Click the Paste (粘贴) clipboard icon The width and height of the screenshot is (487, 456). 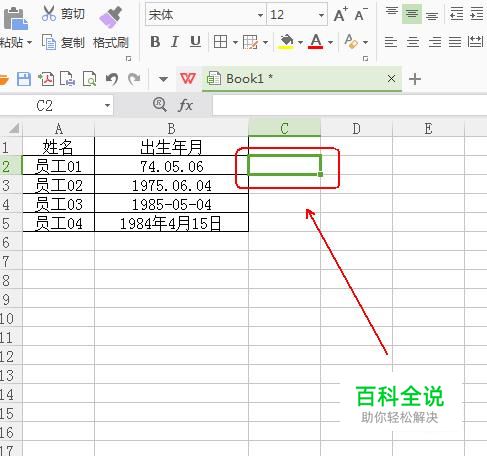click(15, 19)
